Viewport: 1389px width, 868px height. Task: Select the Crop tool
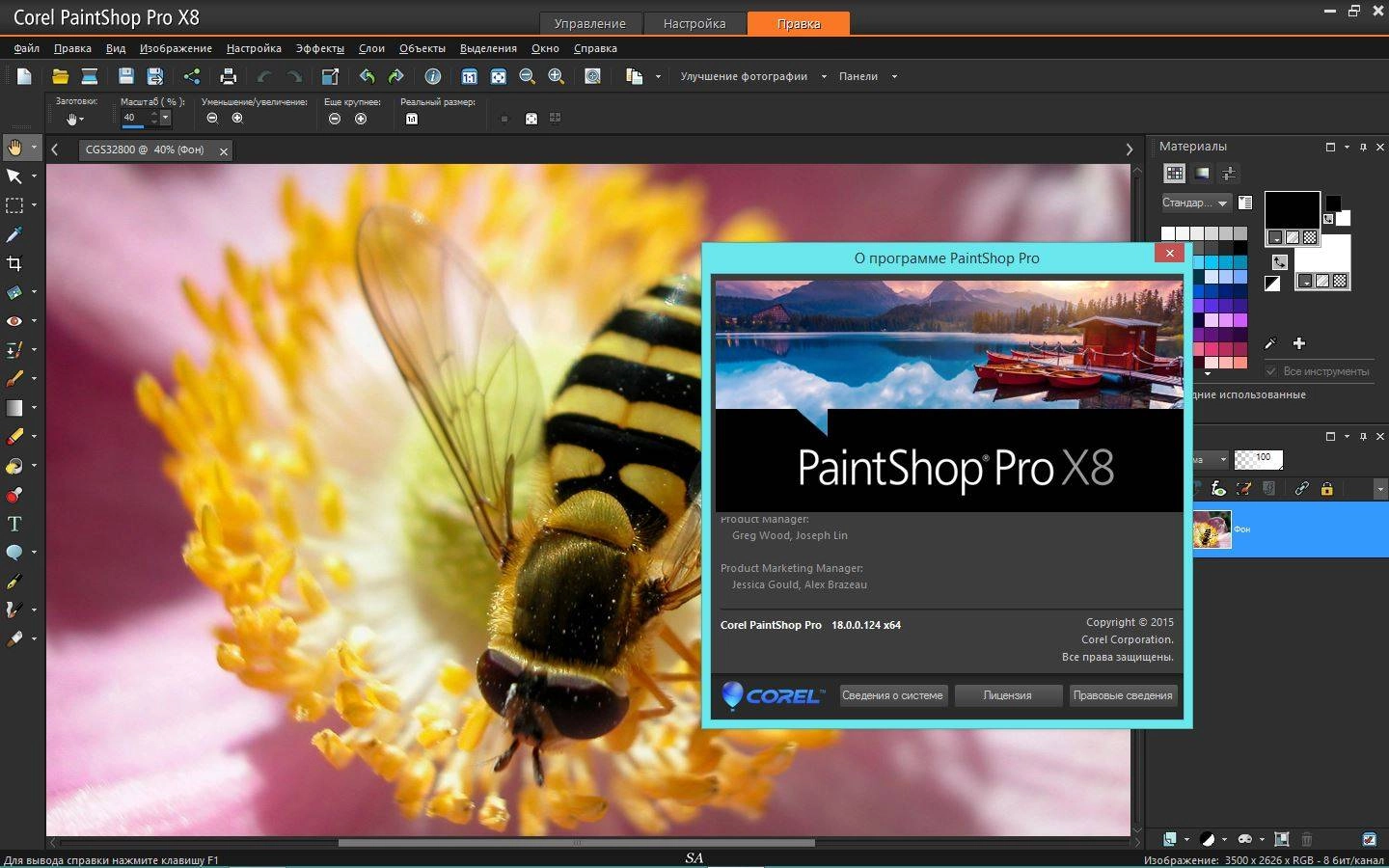(14, 263)
